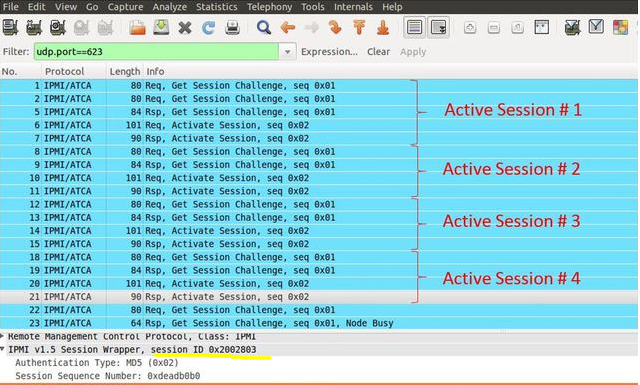This screenshot has height=385, width=640.
Task: Select Session Sequence Number 0xdeadb0b0 line
Action: 108,376
